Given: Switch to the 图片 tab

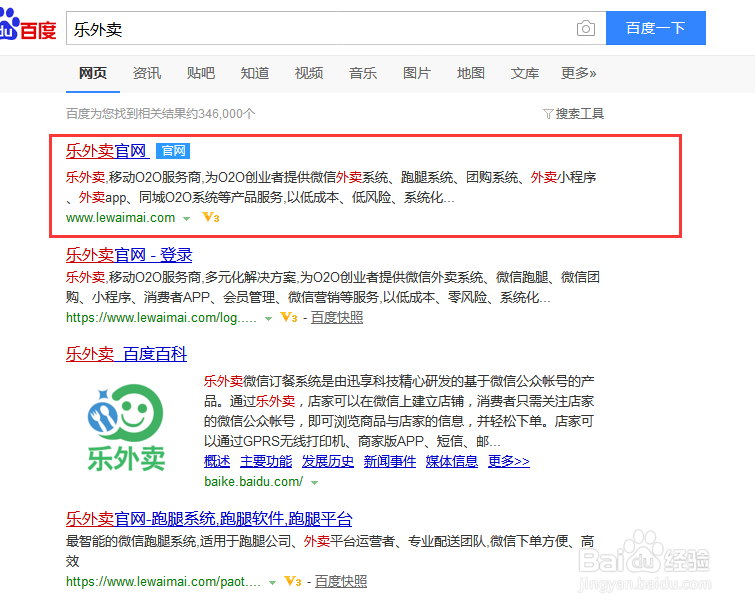Looking at the screenshot, I should coord(417,73).
